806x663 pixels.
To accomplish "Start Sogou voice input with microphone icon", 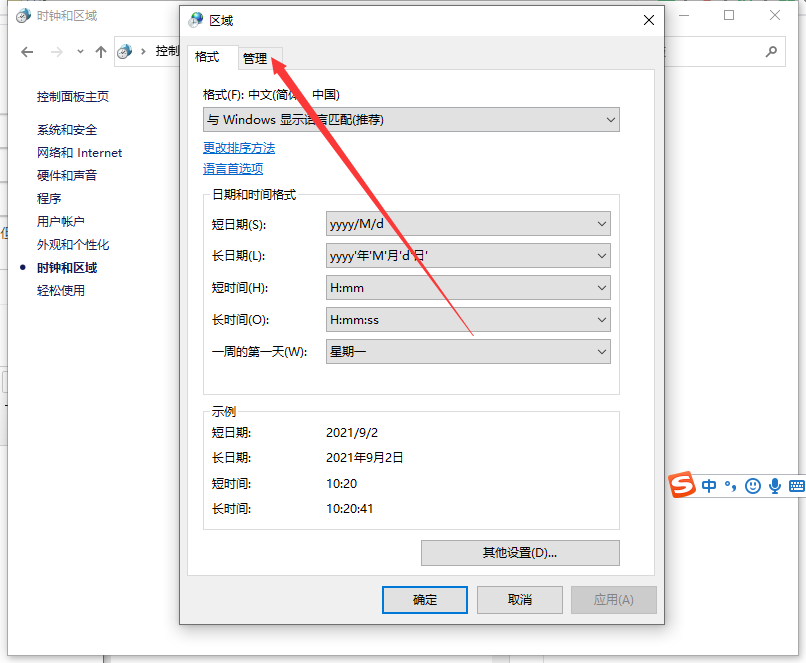I will coord(775,485).
